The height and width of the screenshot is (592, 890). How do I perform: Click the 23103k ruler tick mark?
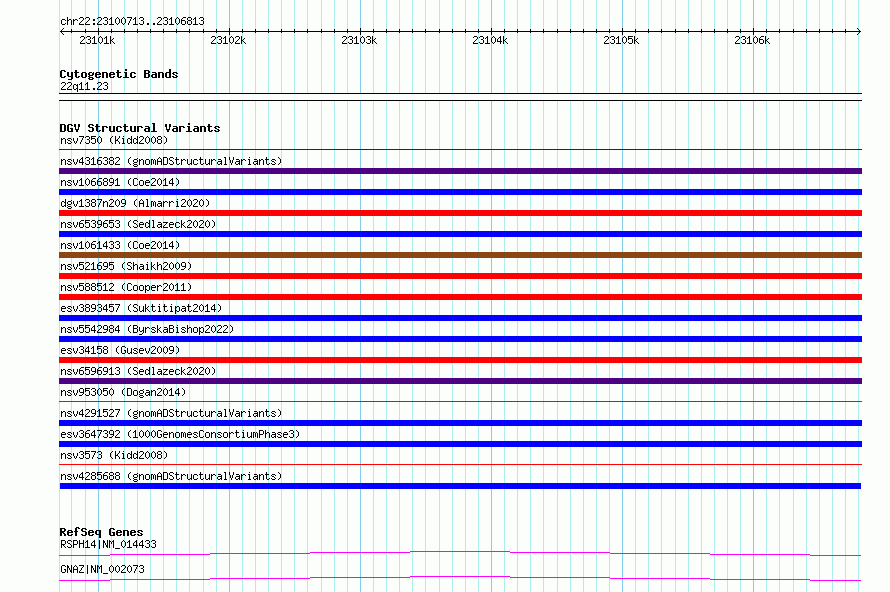pos(360,31)
